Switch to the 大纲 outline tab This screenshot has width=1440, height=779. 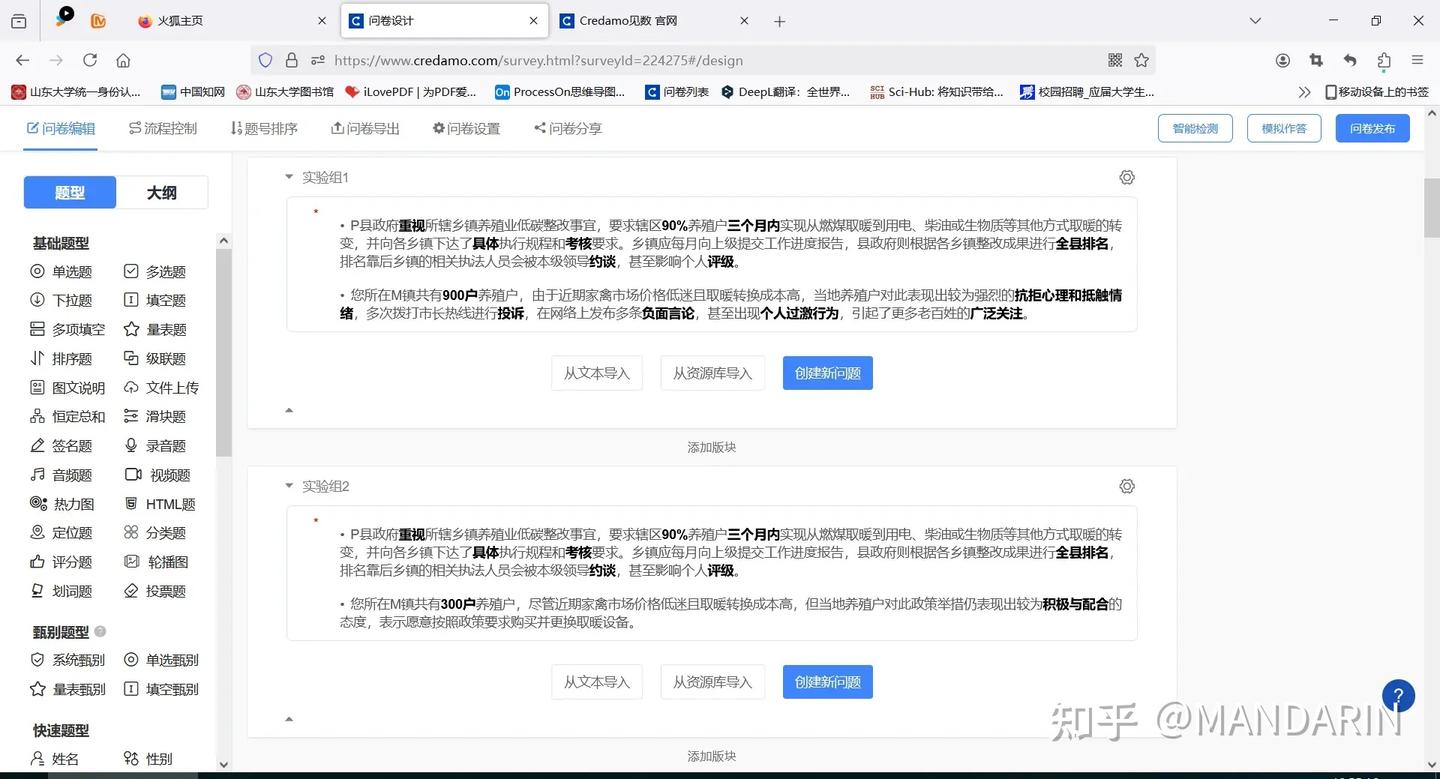[161, 192]
